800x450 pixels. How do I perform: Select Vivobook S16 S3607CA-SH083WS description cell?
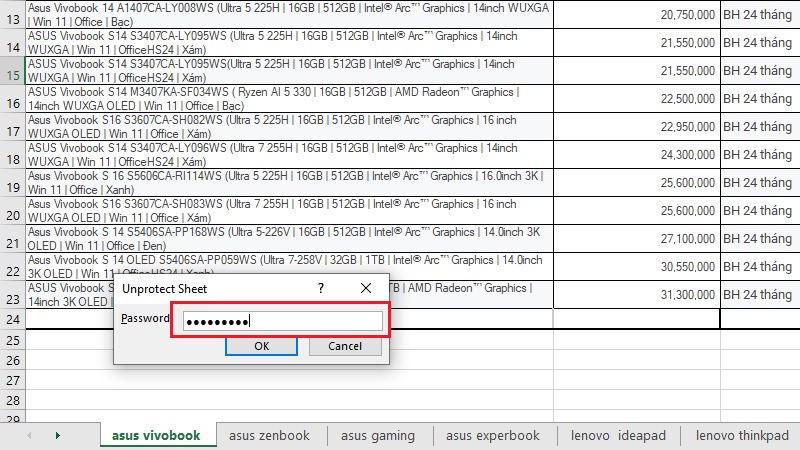289,211
